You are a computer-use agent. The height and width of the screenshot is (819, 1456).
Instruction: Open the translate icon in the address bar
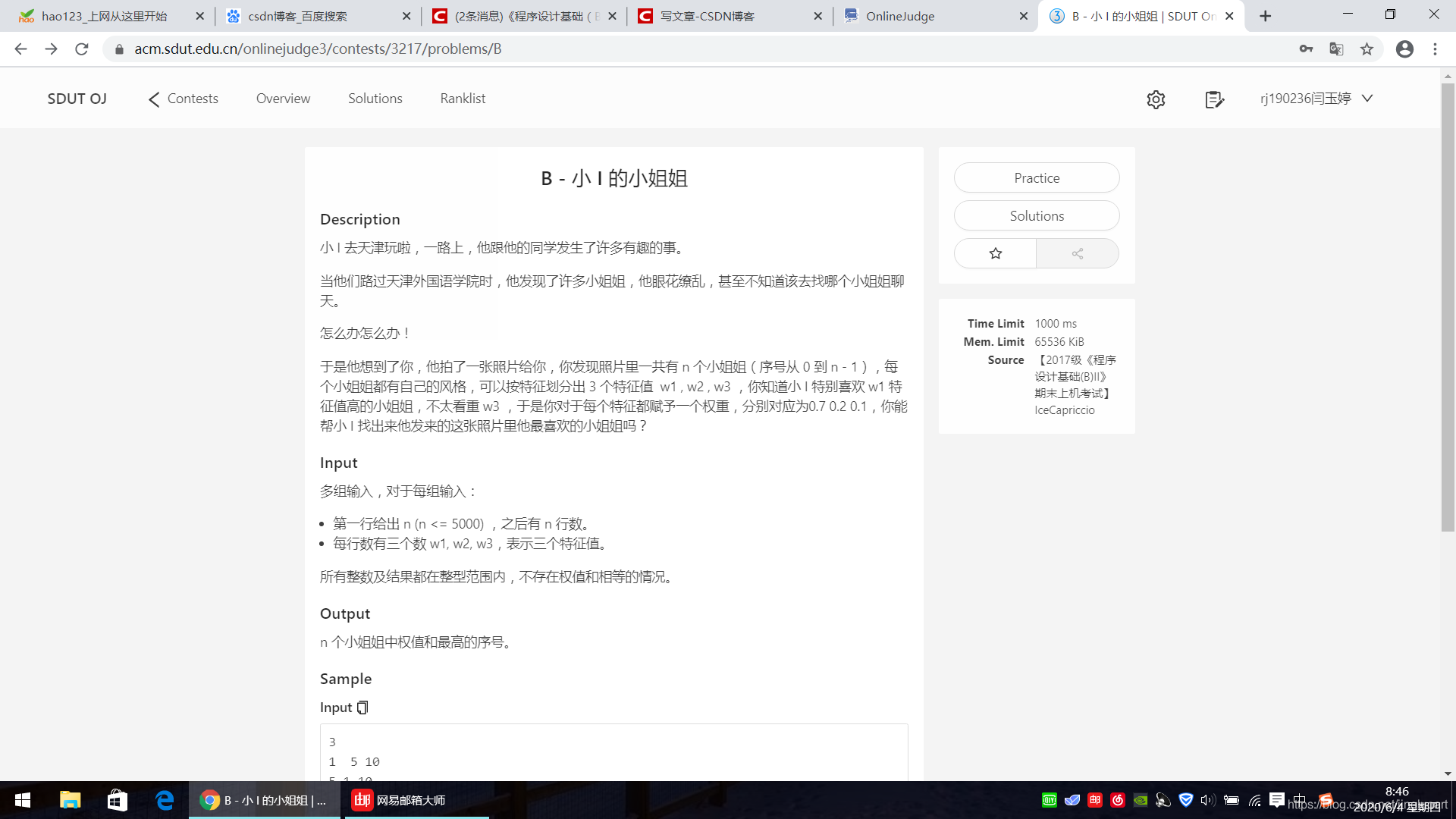[x=1335, y=49]
